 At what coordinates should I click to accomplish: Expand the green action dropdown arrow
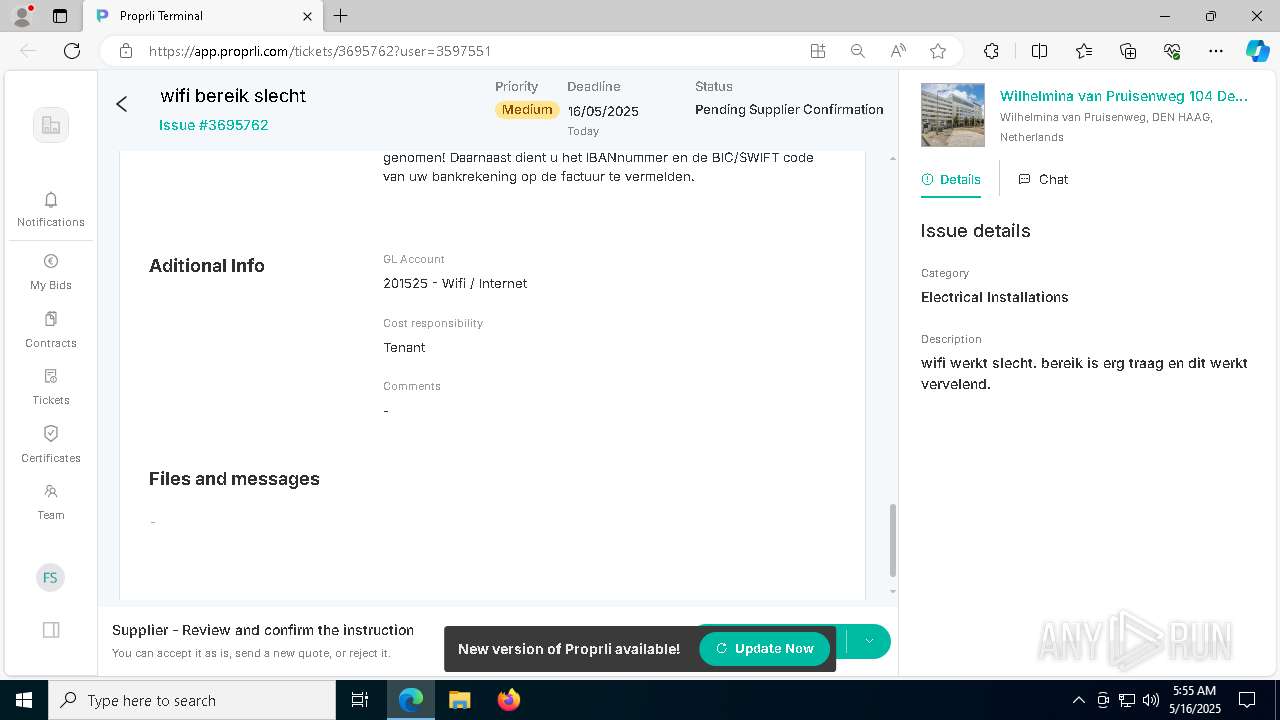(869, 641)
